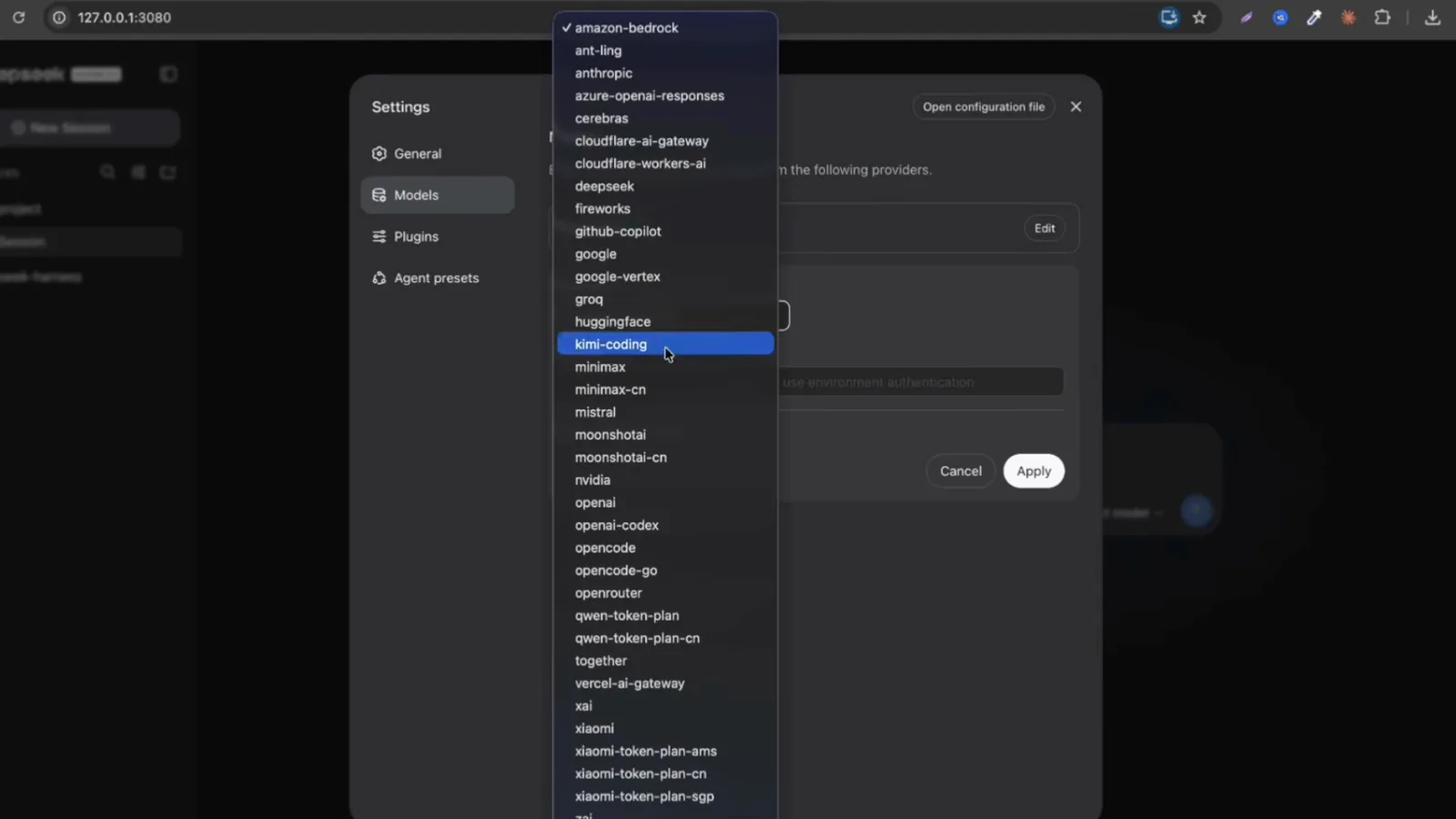Bookmark this page with star icon

(x=1199, y=17)
